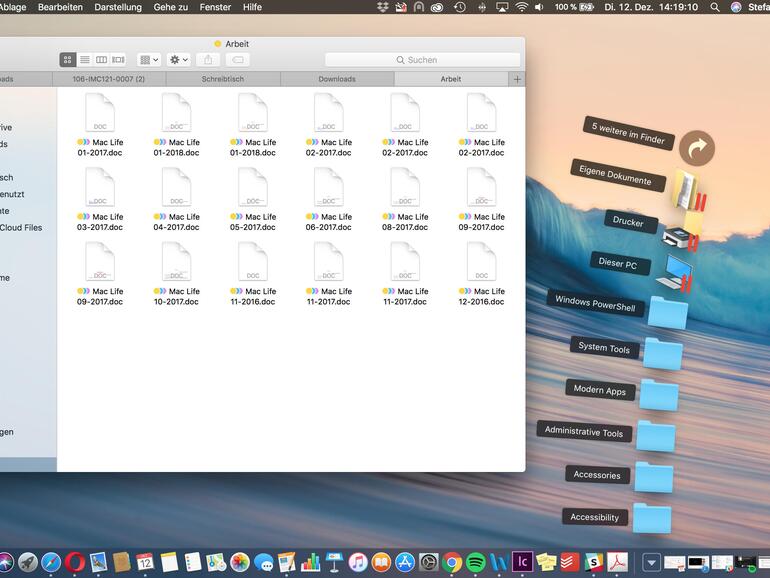Open Calendar in the Dock

[145, 562]
